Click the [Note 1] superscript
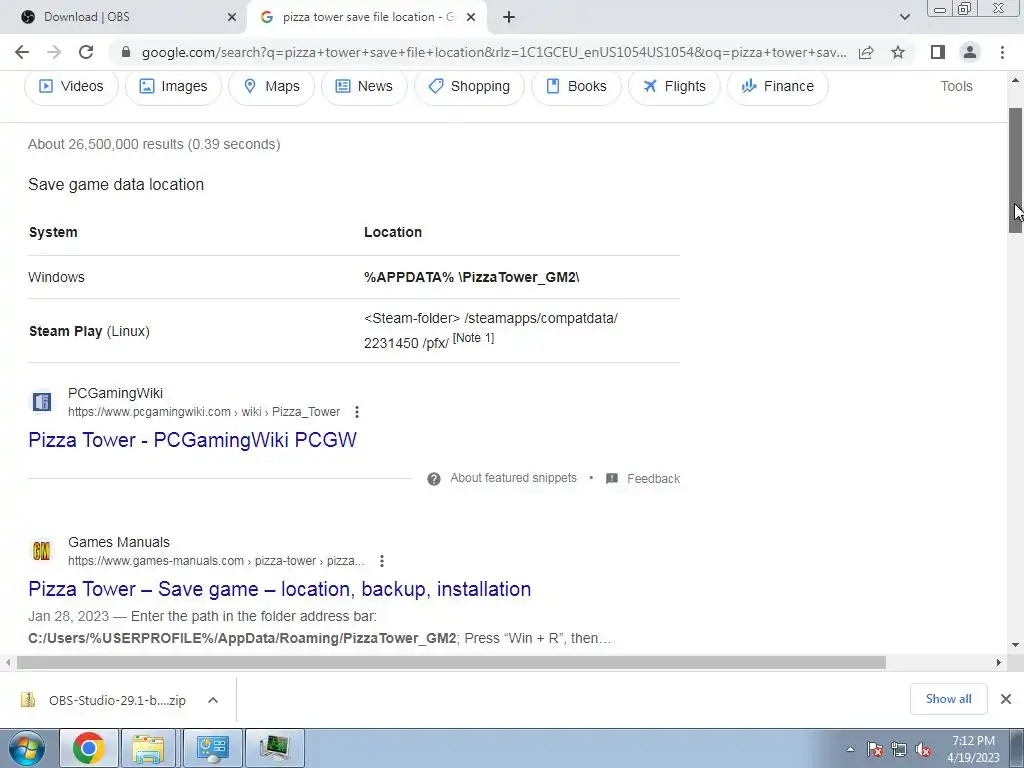Viewport: 1024px width, 768px height. click(473, 338)
